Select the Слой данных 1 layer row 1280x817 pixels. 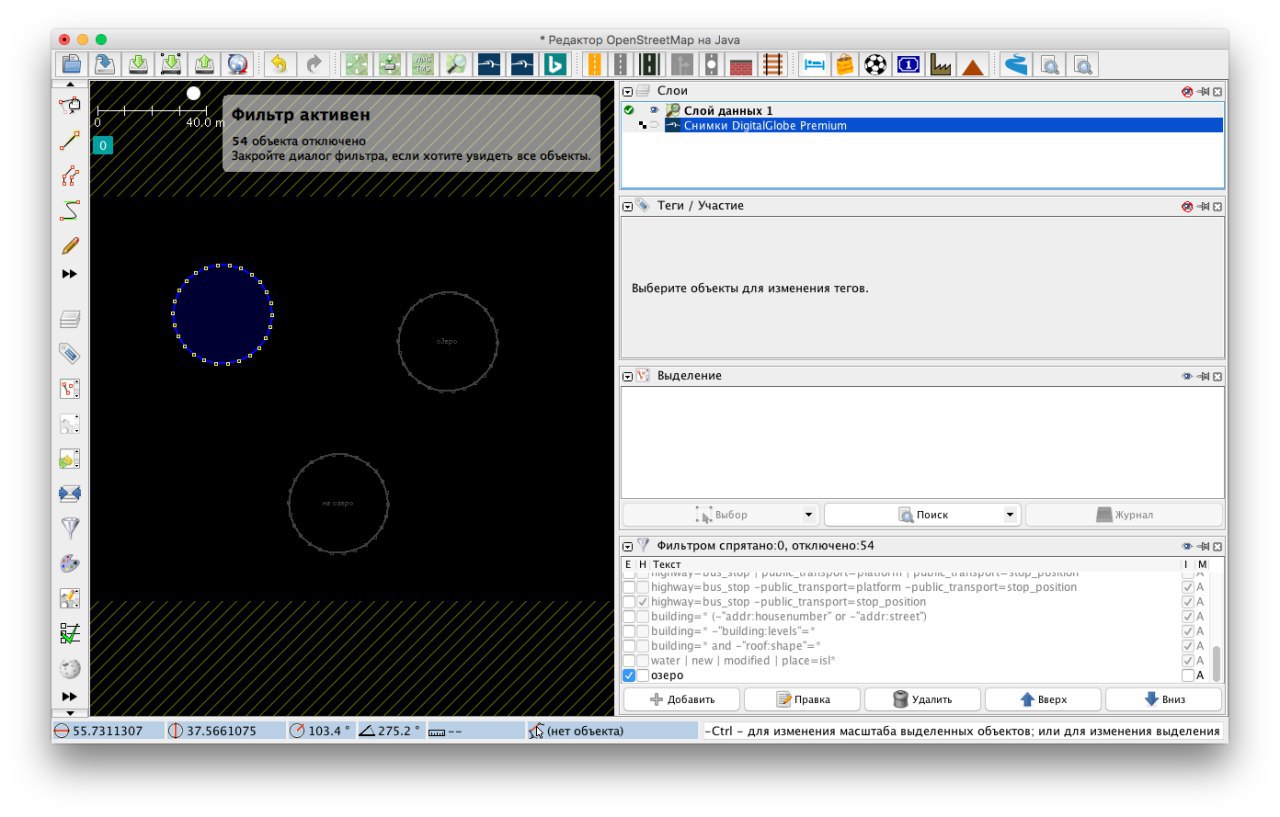click(922, 110)
